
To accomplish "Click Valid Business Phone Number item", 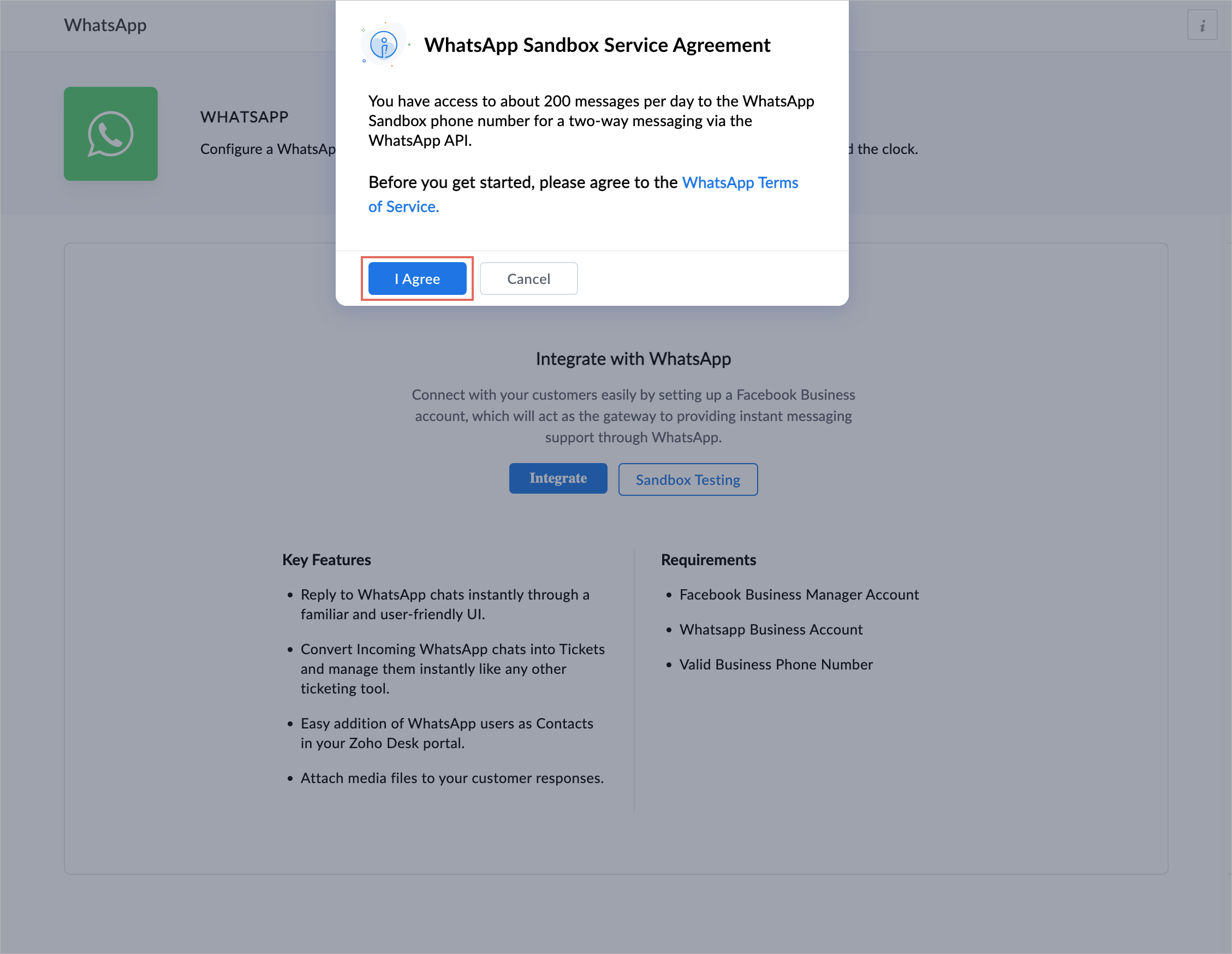I will 776,665.
